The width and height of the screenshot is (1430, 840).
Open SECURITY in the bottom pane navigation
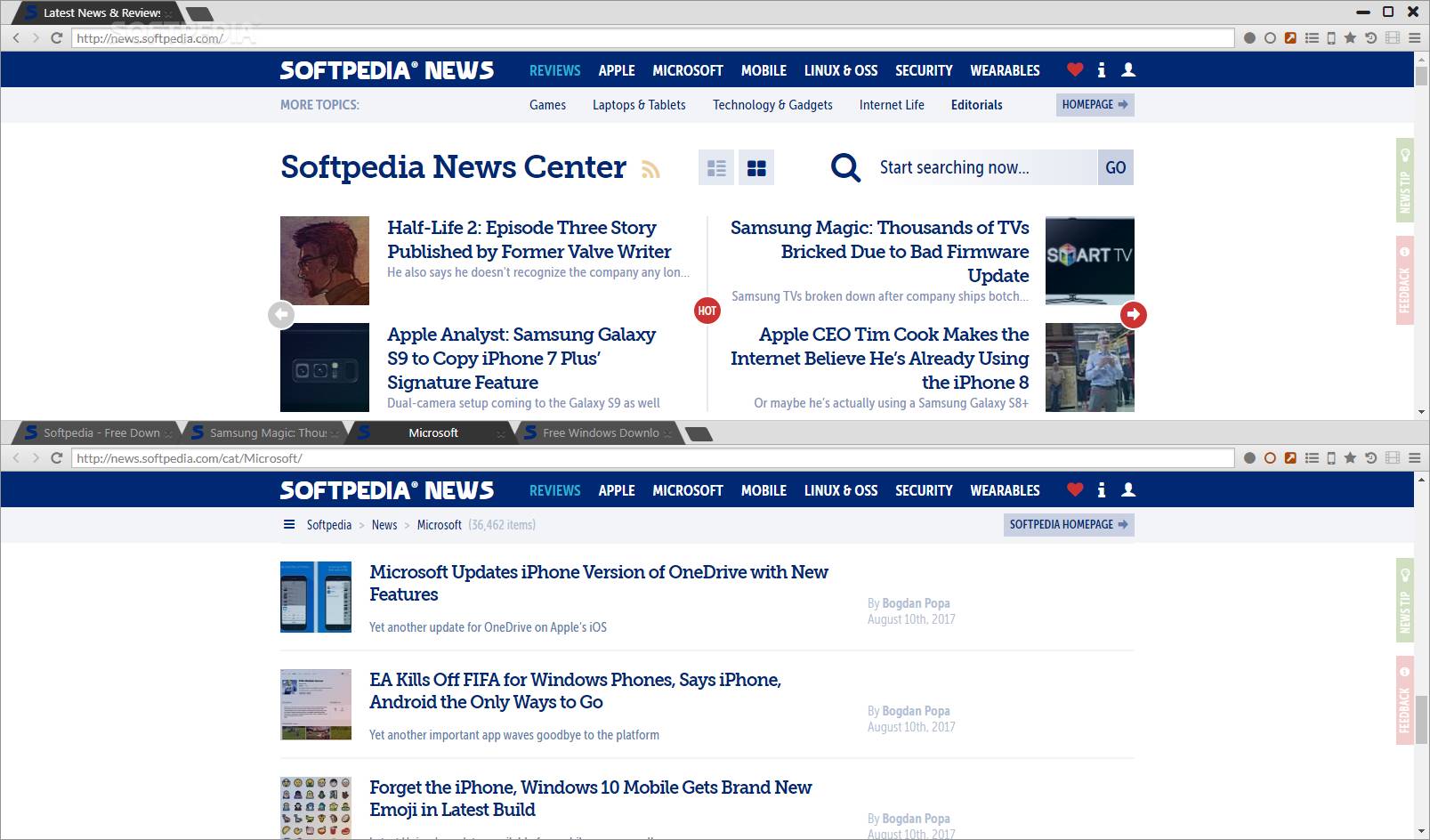(x=924, y=490)
